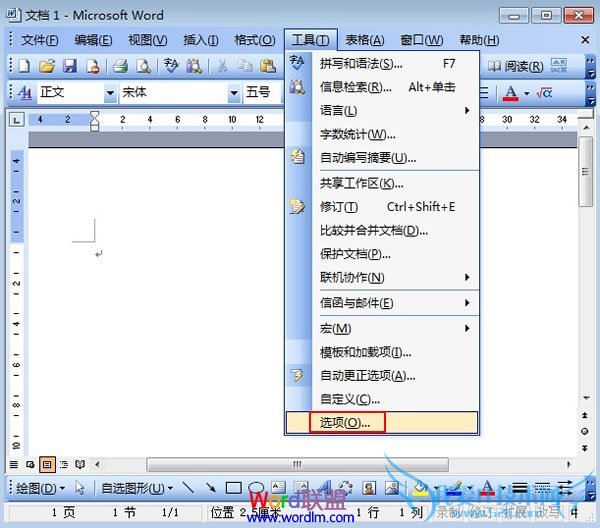The height and width of the screenshot is (528, 600).
Task: Print the document using the printer icon
Action: pos(120,66)
